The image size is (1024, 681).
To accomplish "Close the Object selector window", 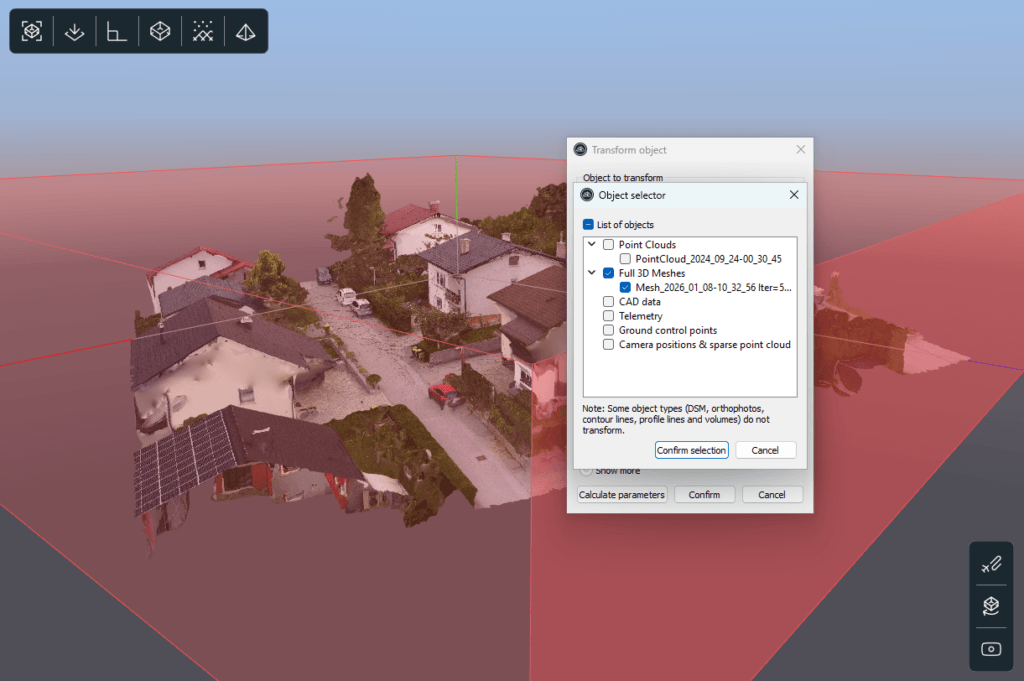I will (794, 195).
